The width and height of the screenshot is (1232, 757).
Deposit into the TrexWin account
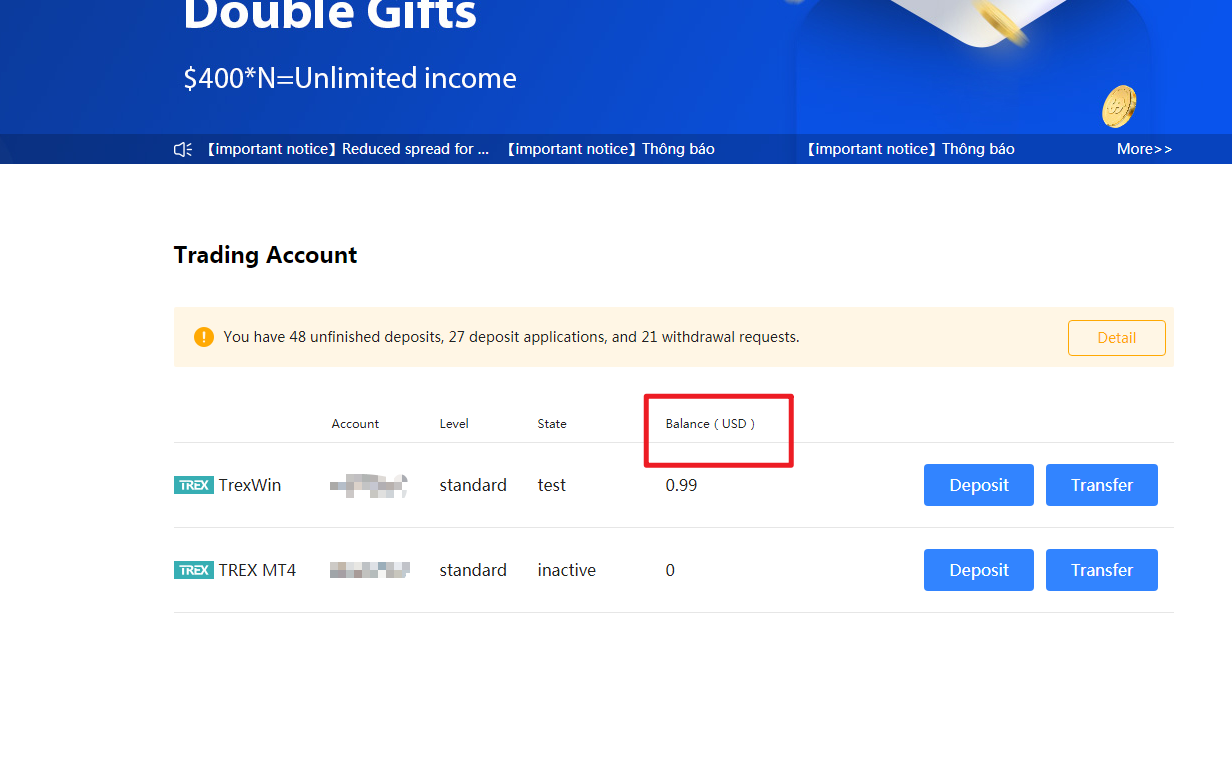(x=979, y=485)
